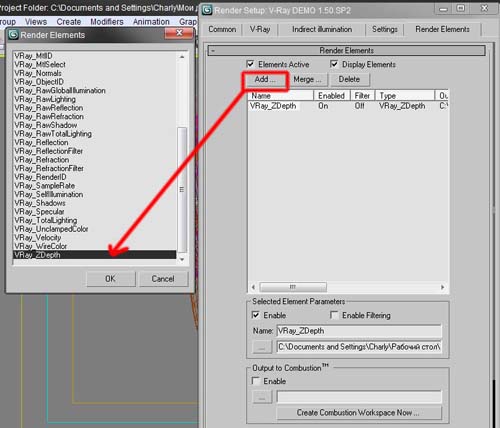
Task: Click OK in the Render Elements dialog
Action: click(111, 279)
